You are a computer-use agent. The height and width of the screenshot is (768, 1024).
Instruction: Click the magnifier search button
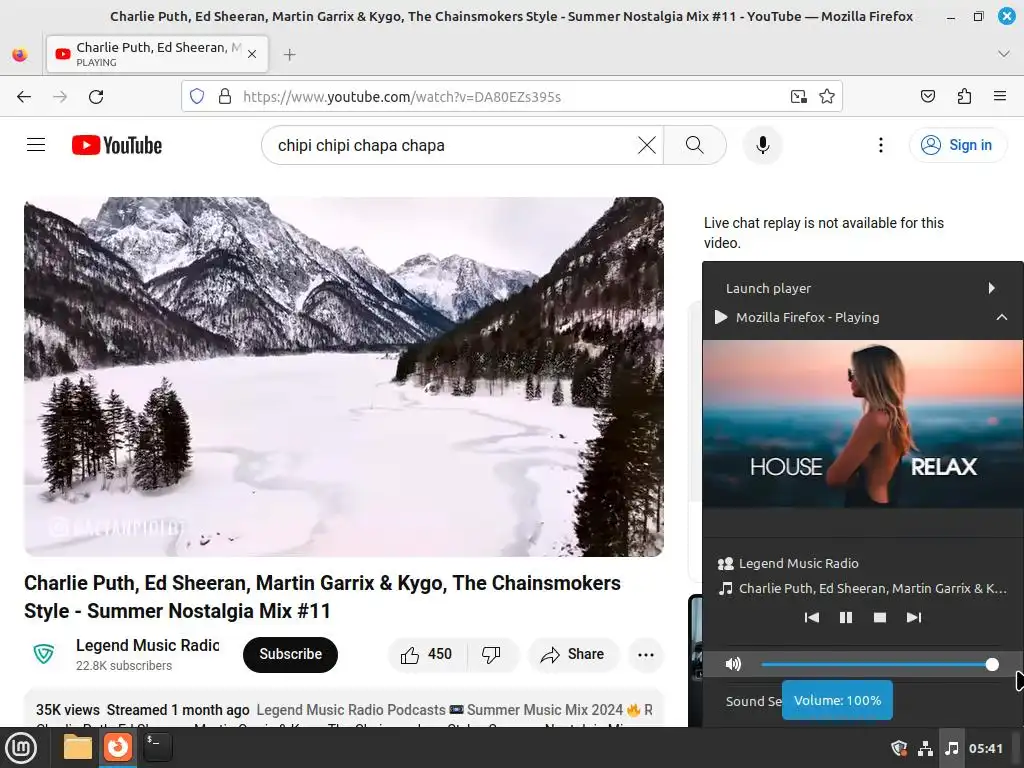click(695, 145)
